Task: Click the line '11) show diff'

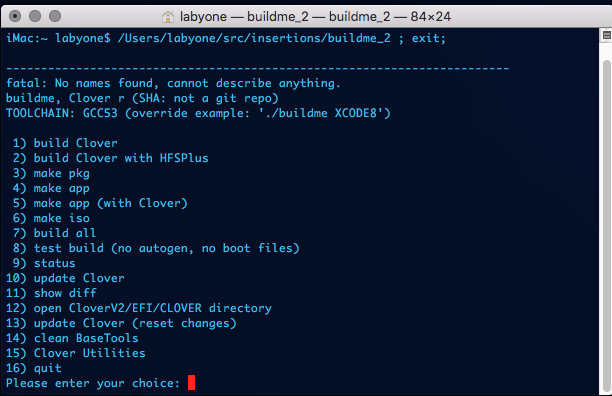Action: [x=51, y=293]
